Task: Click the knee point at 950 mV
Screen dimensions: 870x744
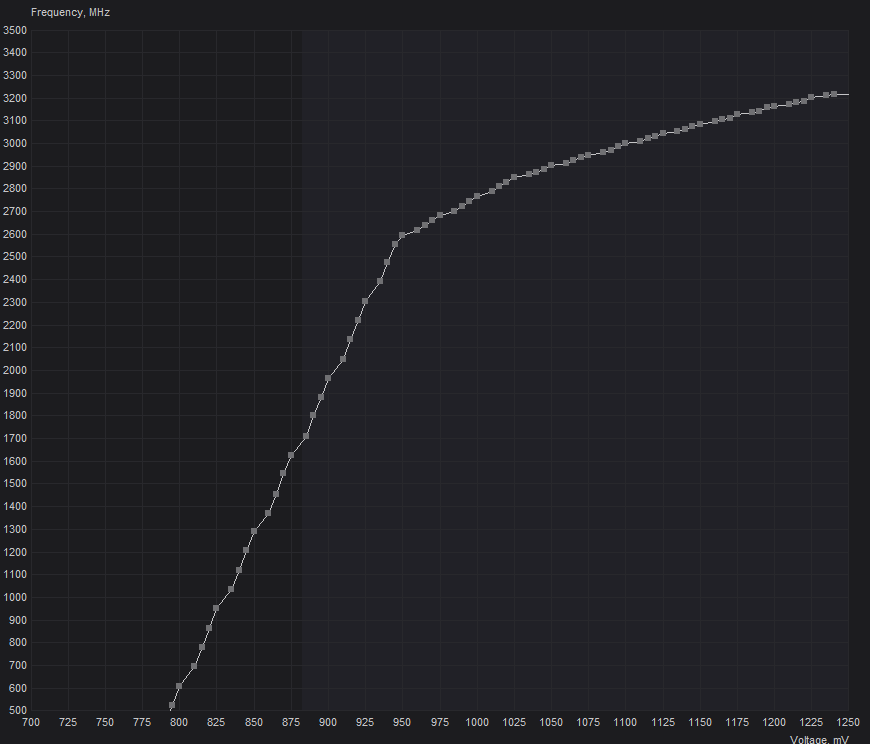Action: [402, 235]
